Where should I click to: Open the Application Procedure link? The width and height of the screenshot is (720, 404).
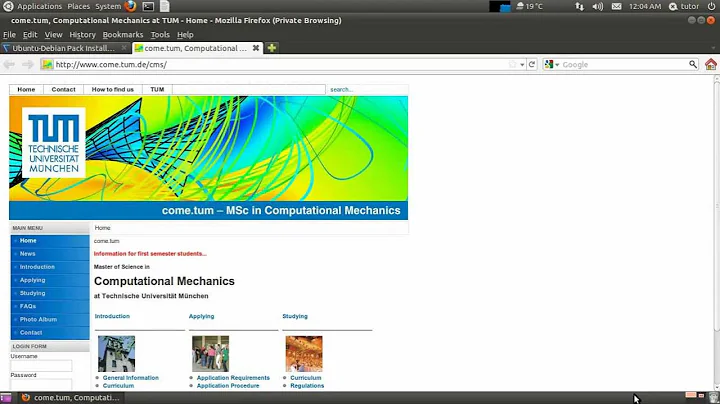228,386
